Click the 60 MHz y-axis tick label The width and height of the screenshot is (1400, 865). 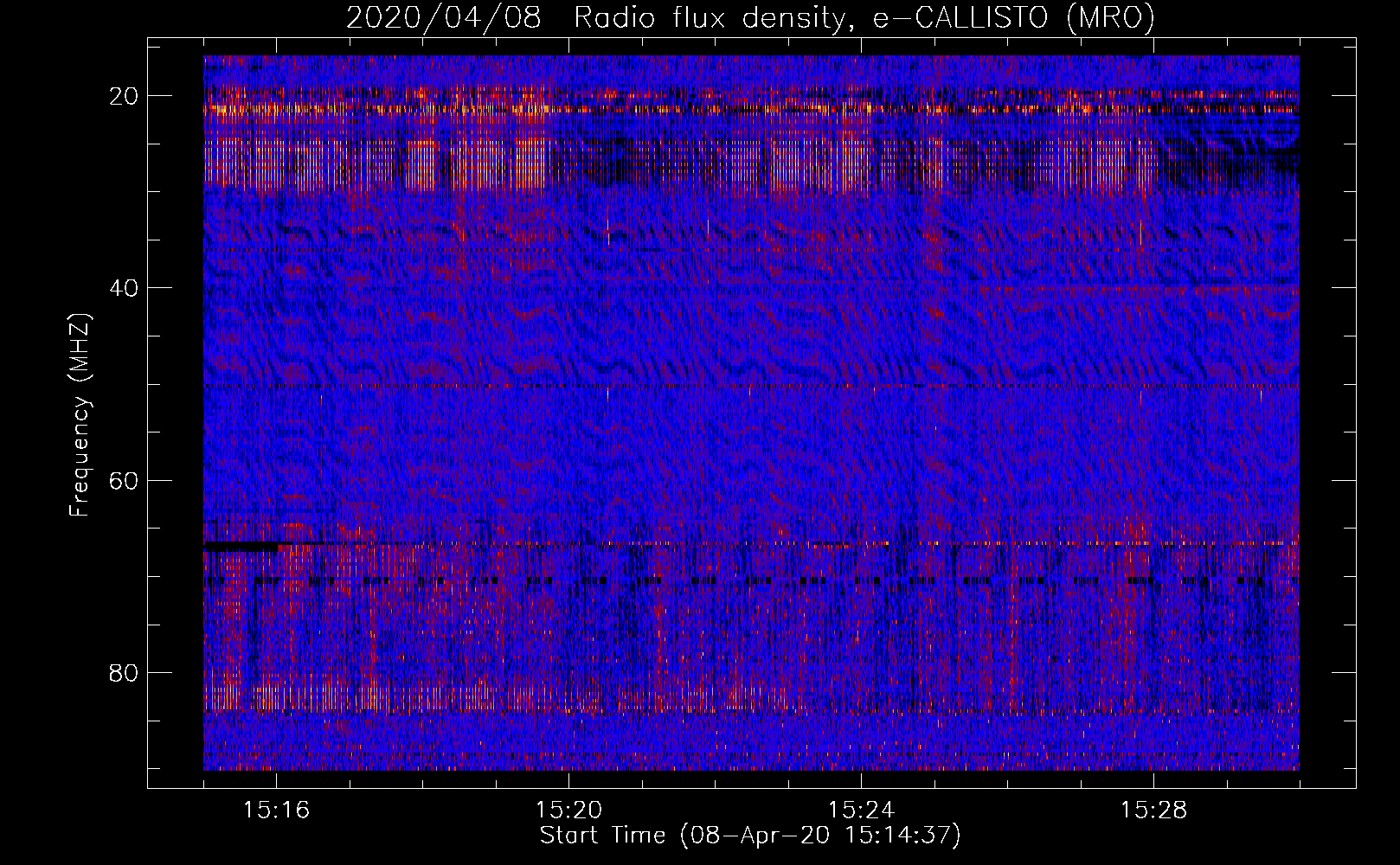click(x=125, y=480)
